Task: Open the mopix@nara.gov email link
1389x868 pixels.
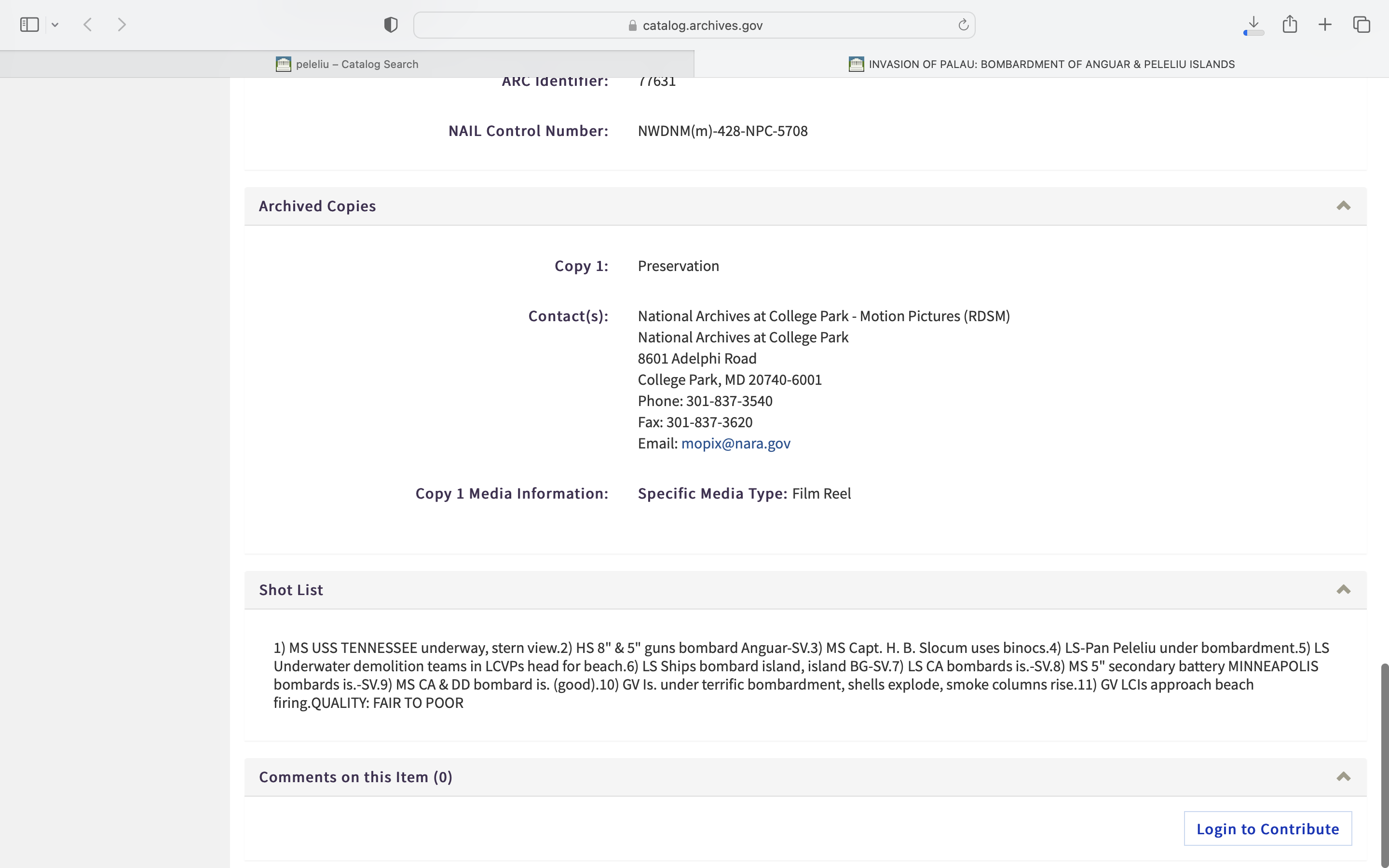Action: pyautogui.click(x=735, y=443)
